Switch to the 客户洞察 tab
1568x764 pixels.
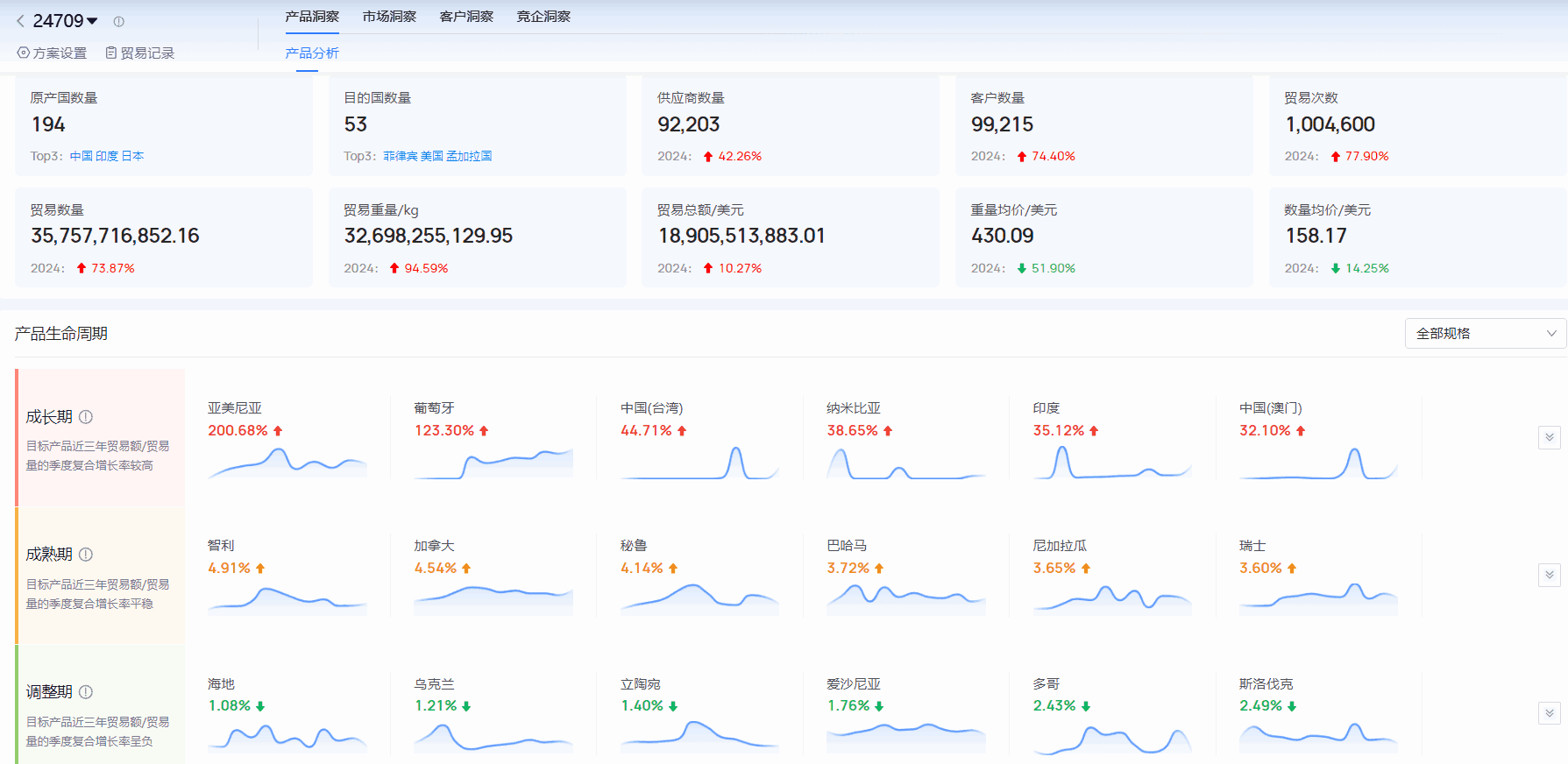466,17
